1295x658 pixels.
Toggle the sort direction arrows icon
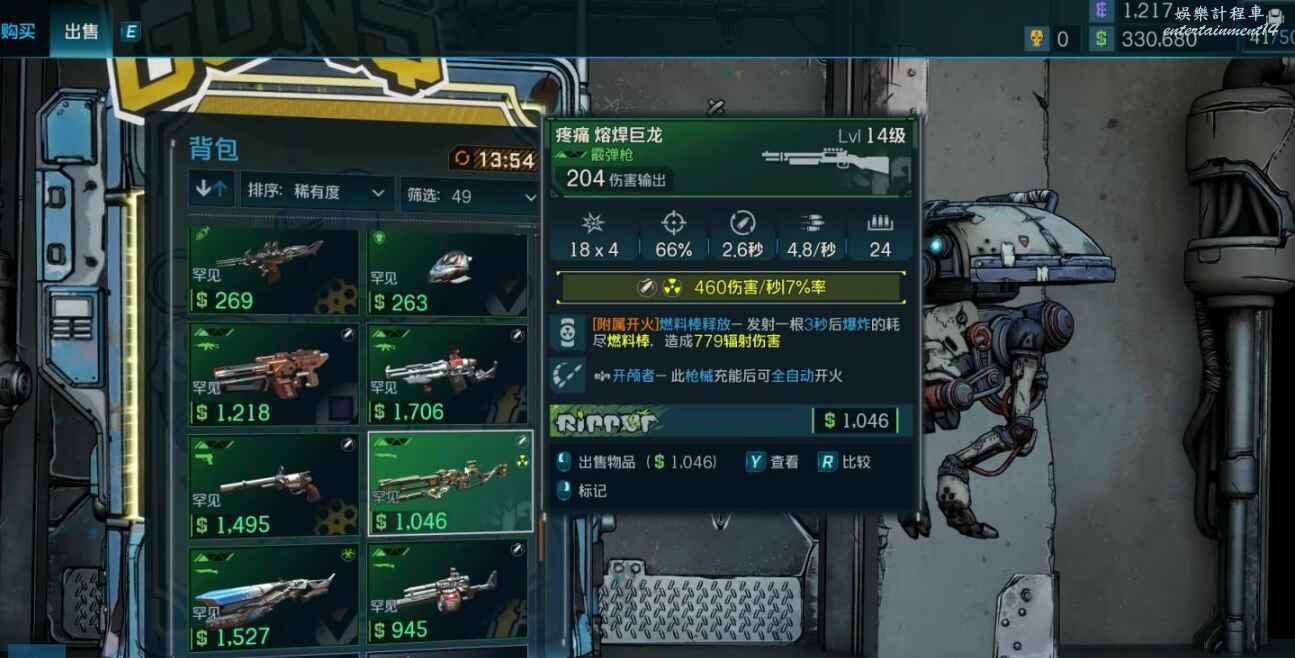(212, 189)
